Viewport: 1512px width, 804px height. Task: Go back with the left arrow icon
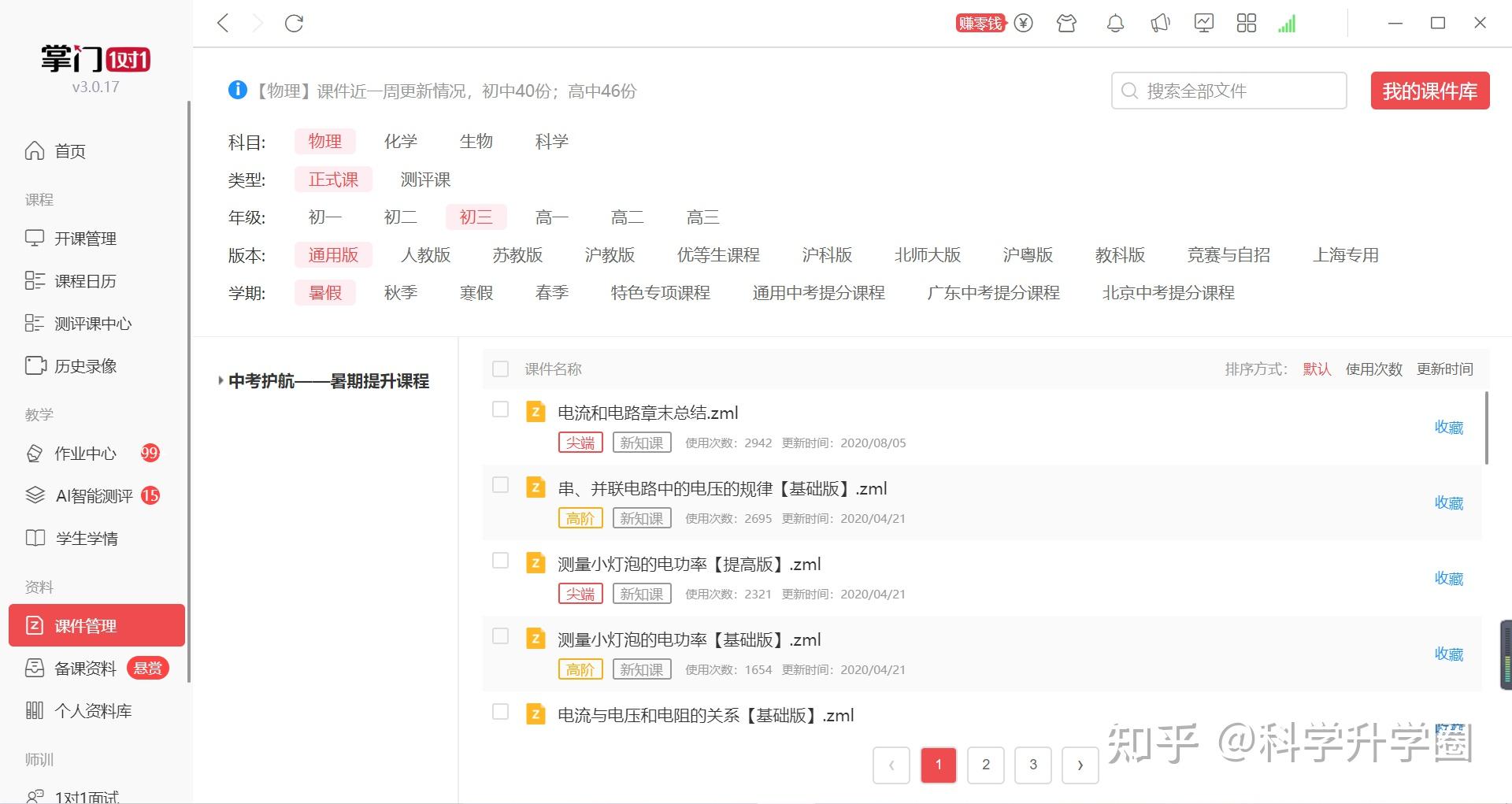pos(223,23)
